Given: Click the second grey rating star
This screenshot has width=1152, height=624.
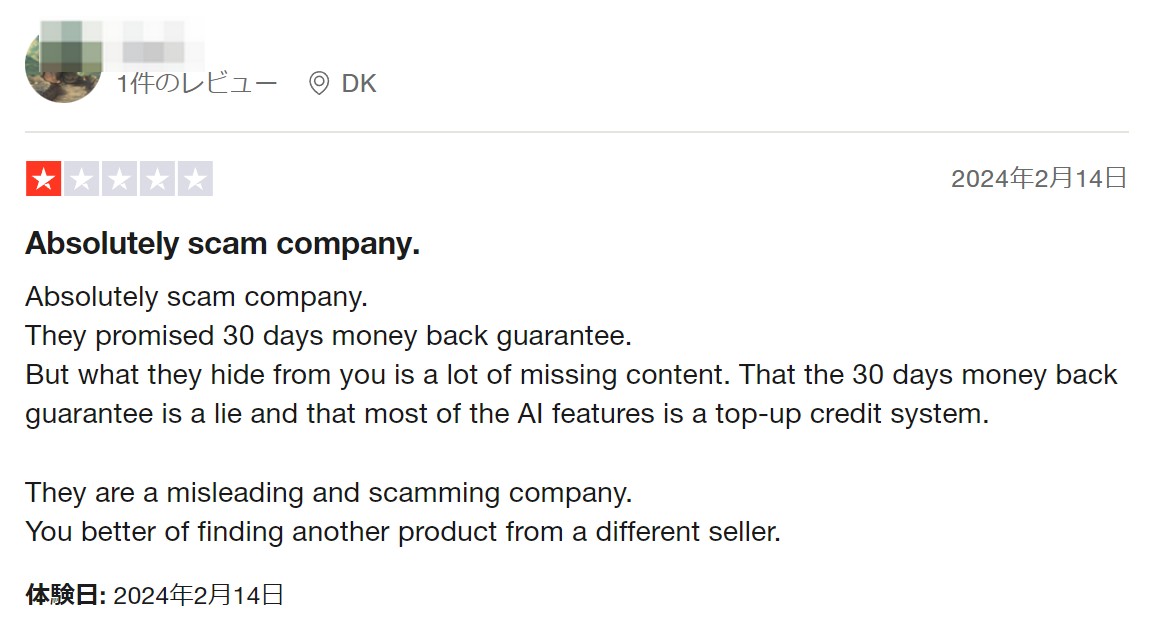Looking at the screenshot, I should tap(82, 179).
